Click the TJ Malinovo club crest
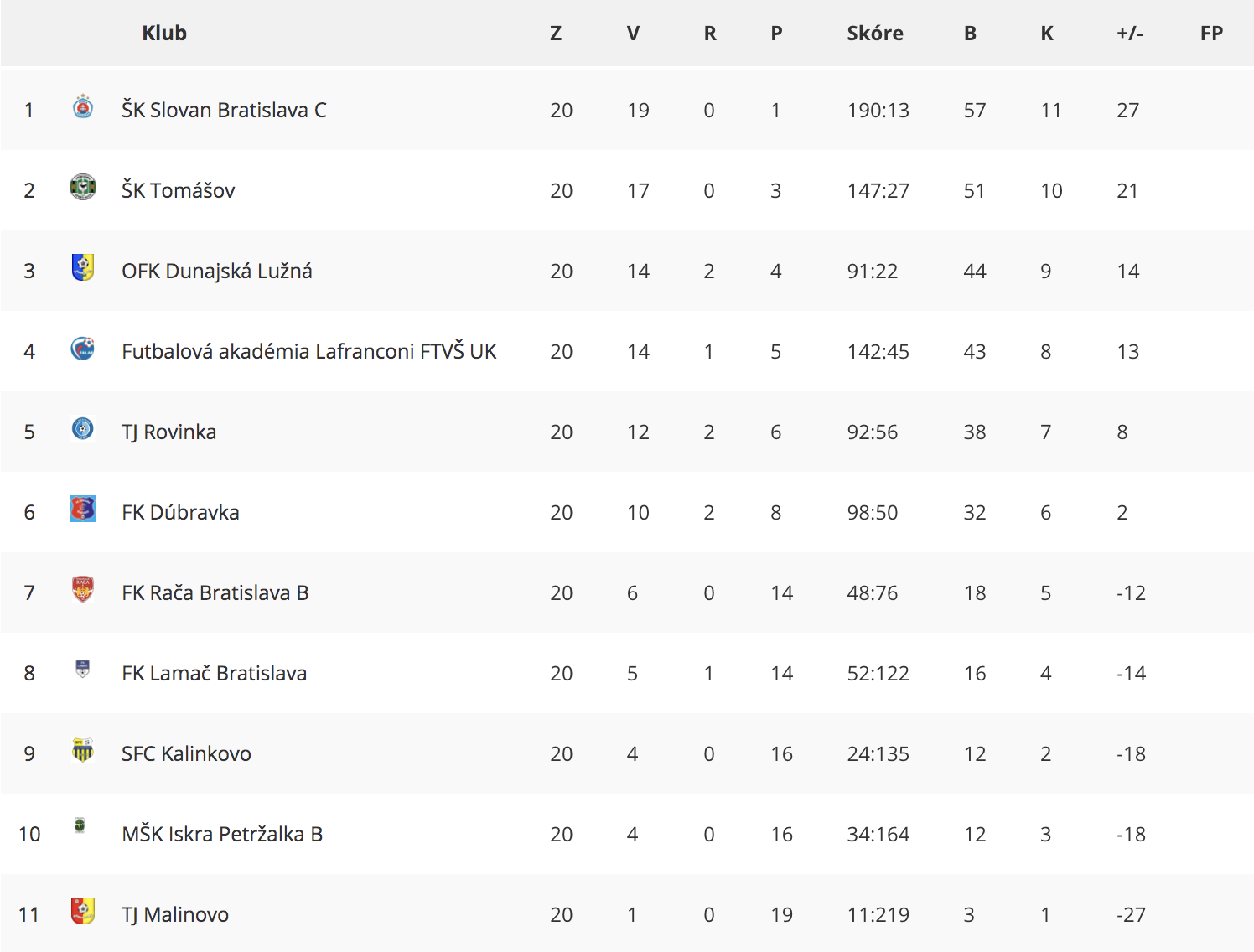This screenshot has height=952, width=1254. click(82, 911)
